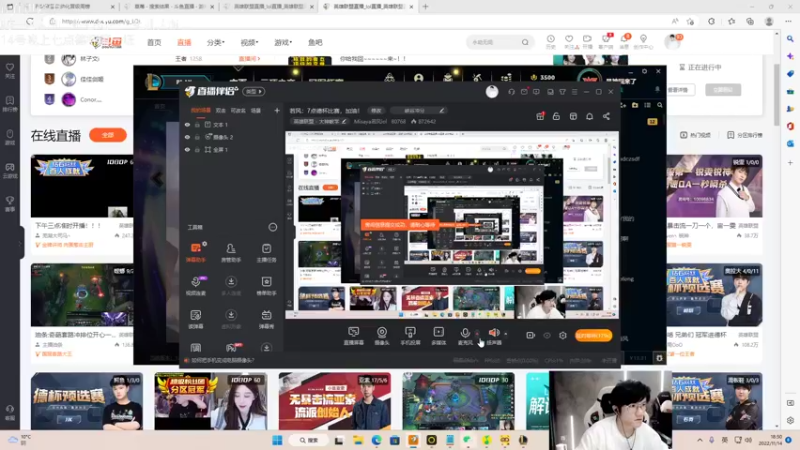This screenshot has width=800, height=450.
Task: Open microphone options small arrow
Action: [477, 334]
